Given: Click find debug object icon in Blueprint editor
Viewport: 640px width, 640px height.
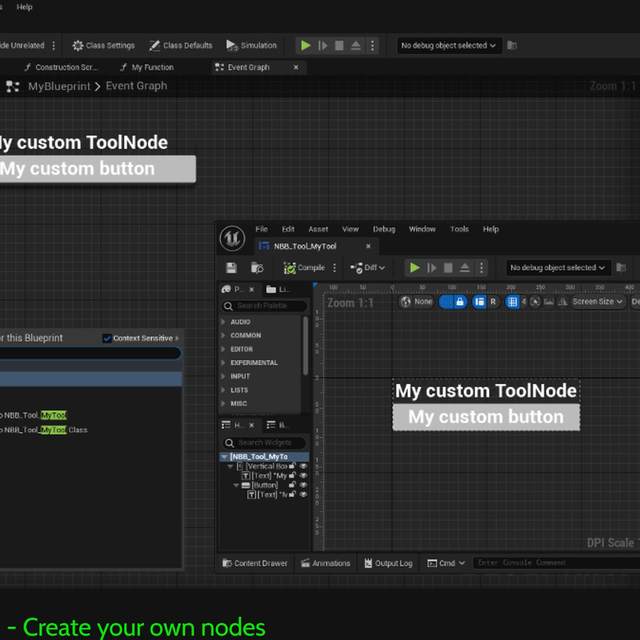Looking at the screenshot, I should [512, 45].
